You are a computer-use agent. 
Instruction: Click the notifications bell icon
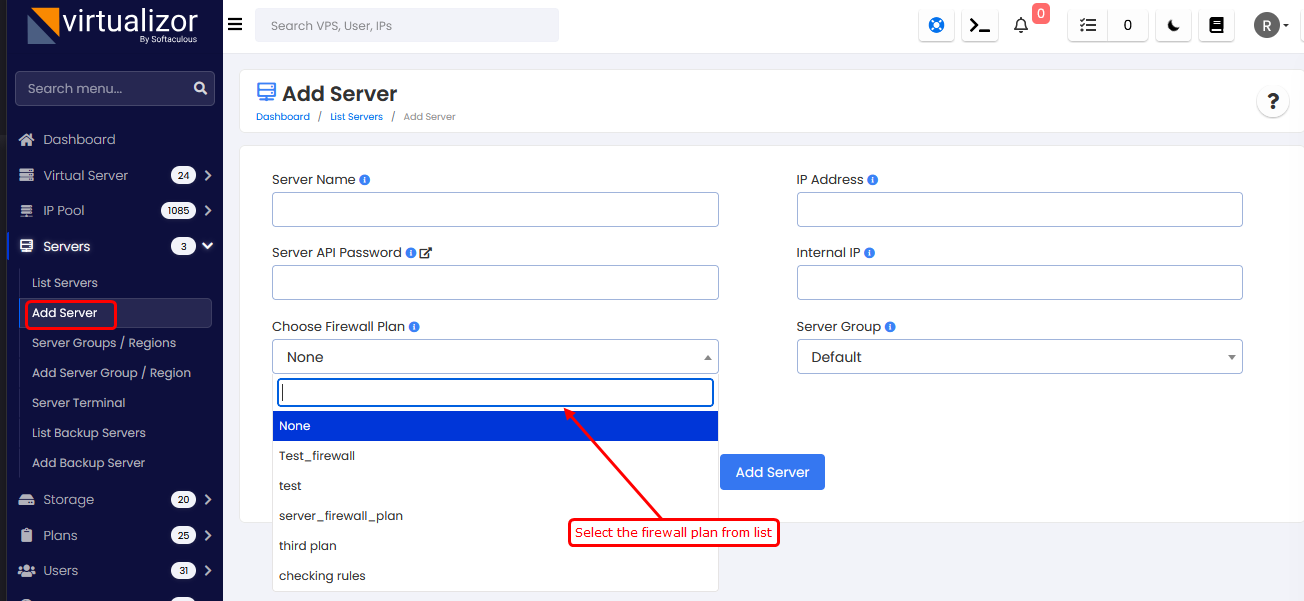pyautogui.click(x=1021, y=26)
